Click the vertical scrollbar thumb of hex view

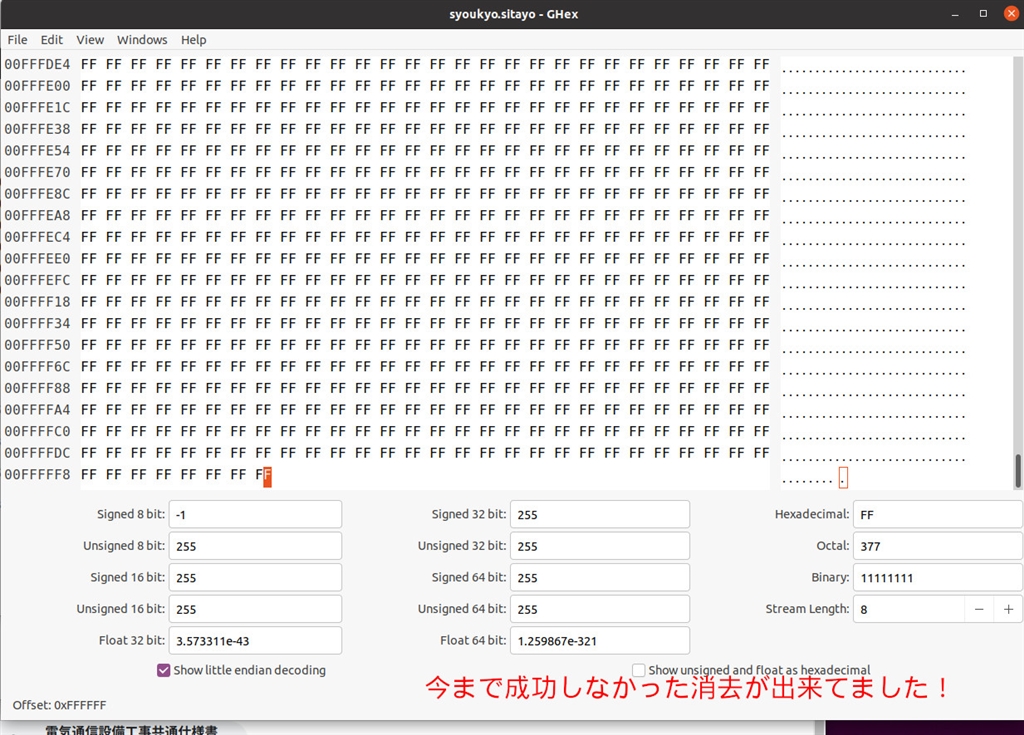(1017, 471)
